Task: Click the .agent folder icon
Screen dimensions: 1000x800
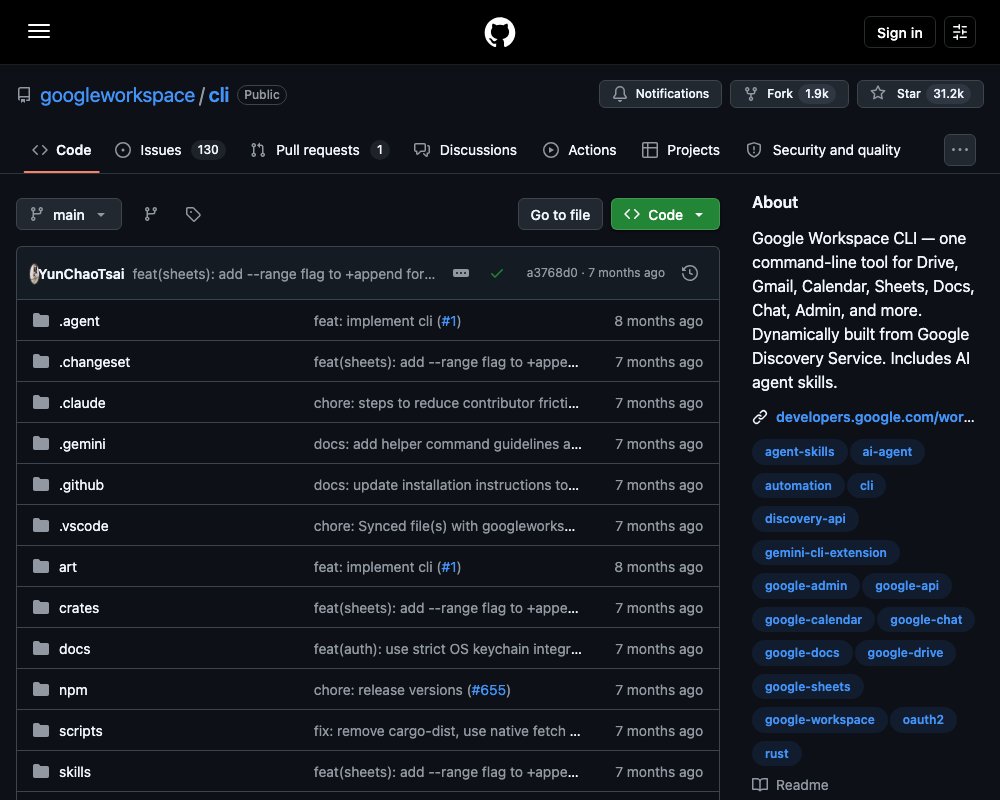Action: pyautogui.click(x=41, y=320)
